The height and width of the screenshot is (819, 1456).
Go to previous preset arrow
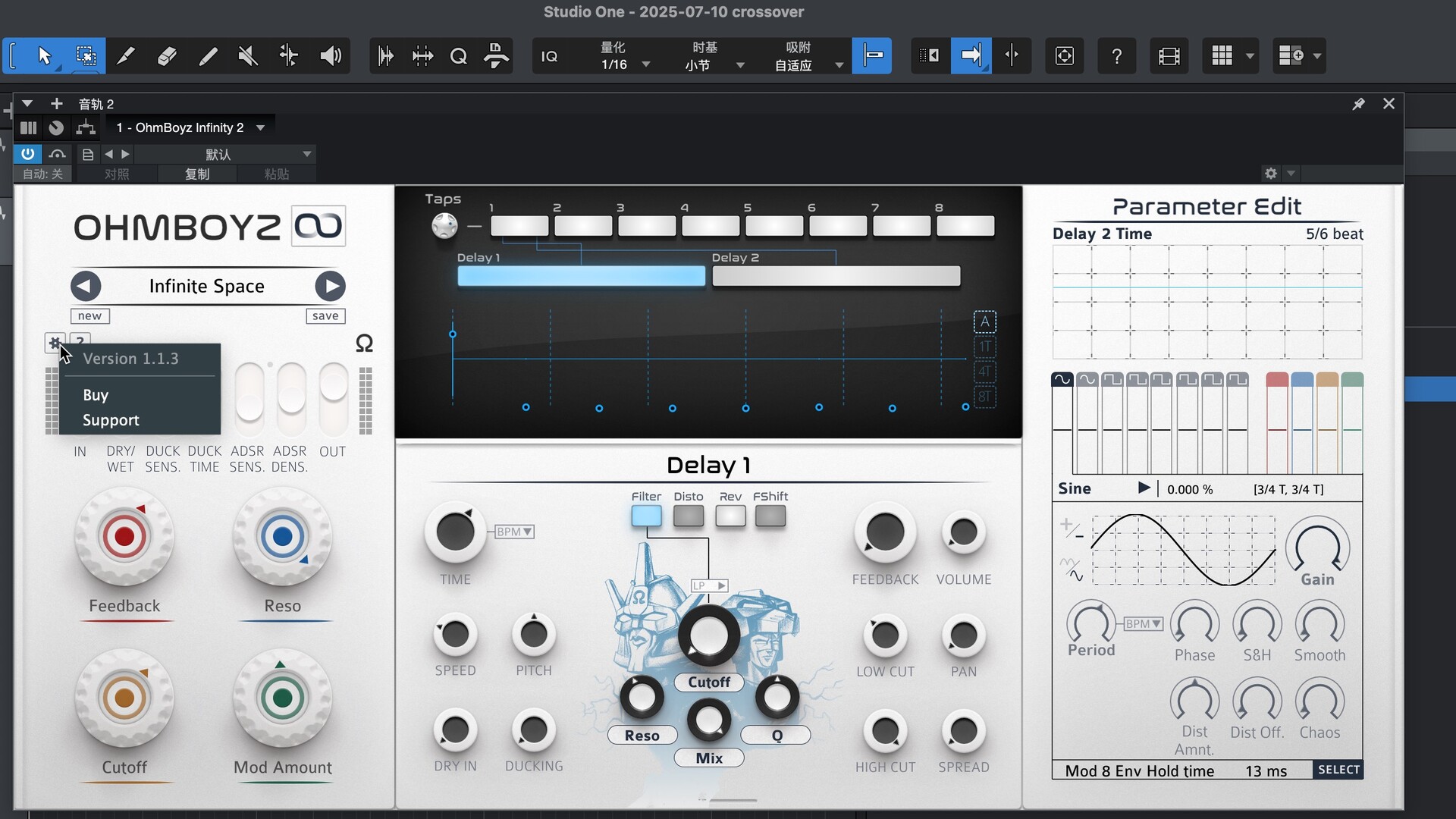coord(86,286)
